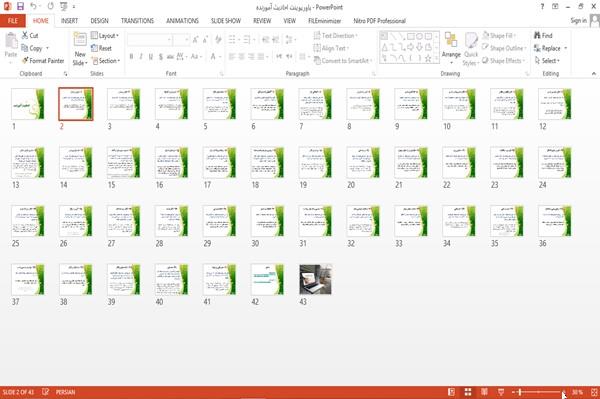
Task: Click the Copy icon
Action: (24, 48)
